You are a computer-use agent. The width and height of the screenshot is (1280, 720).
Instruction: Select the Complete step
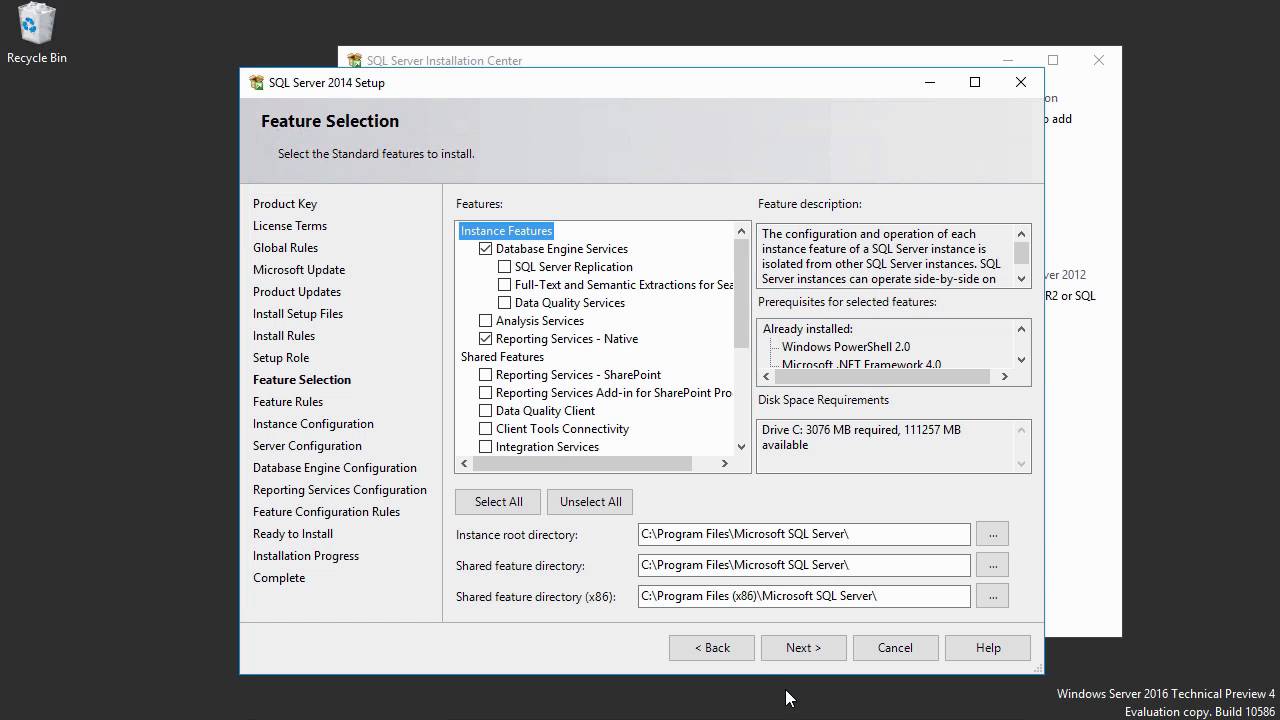point(279,578)
